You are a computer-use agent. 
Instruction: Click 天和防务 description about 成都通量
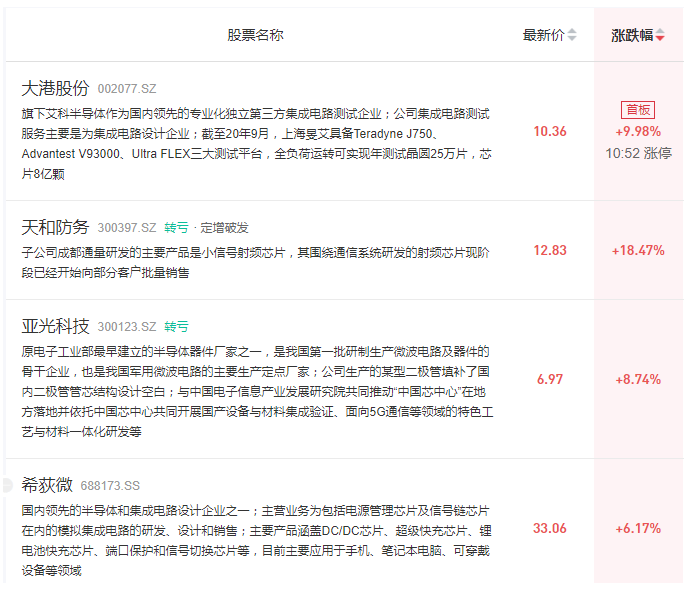(x=256, y=262)
